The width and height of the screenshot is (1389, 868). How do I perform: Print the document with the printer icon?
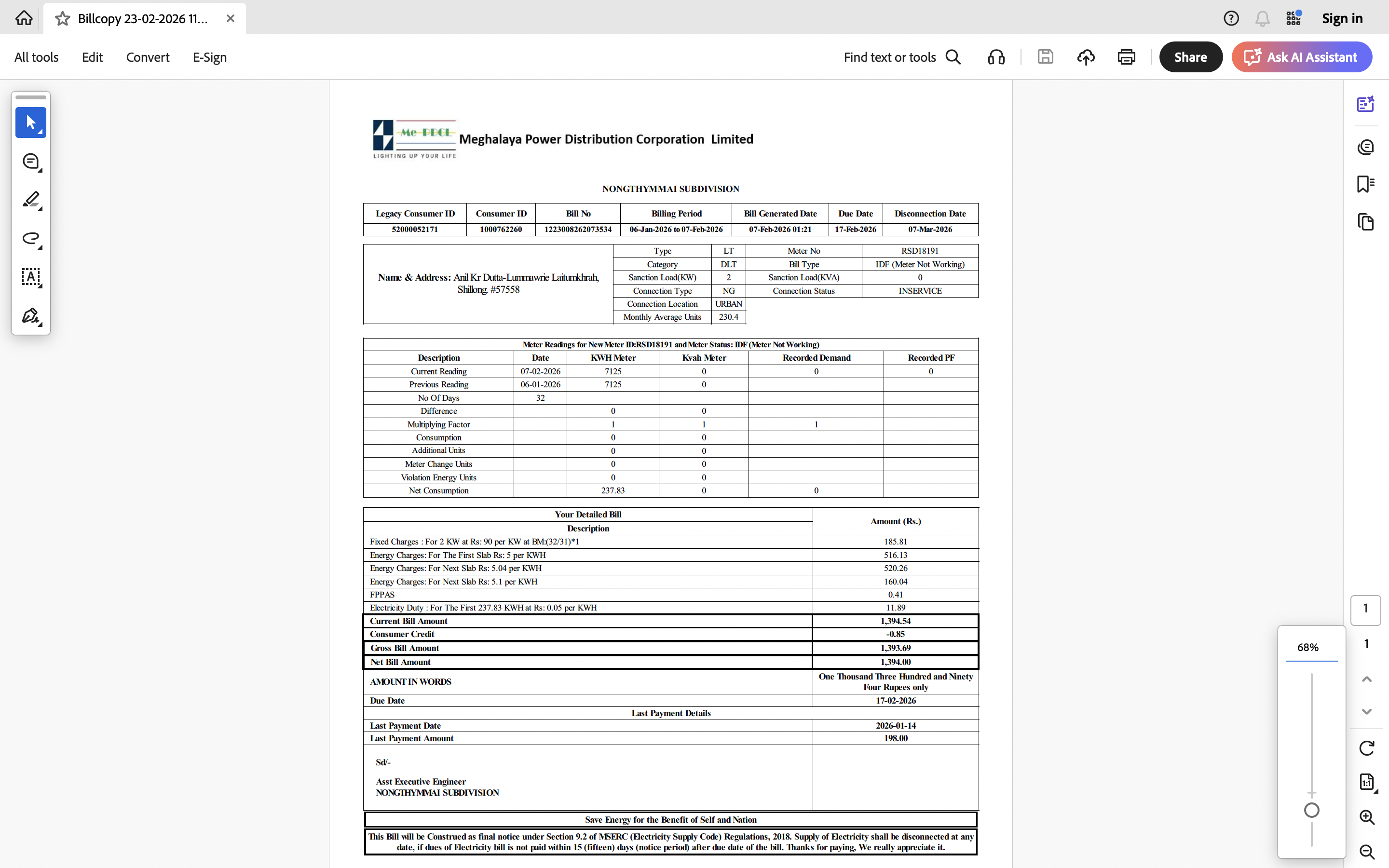(1126, 57)
